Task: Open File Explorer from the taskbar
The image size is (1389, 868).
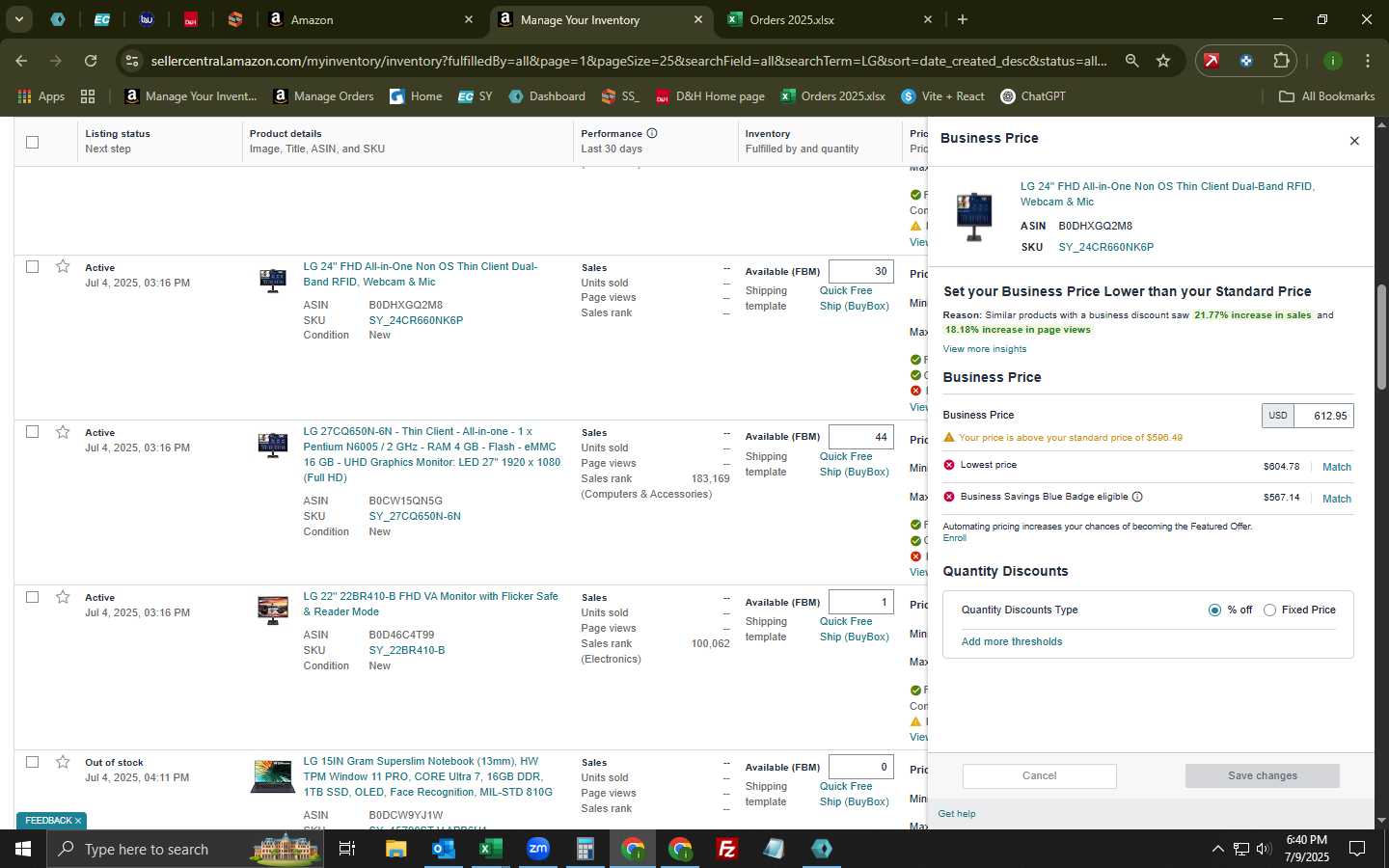Action: tap(395, 849)
